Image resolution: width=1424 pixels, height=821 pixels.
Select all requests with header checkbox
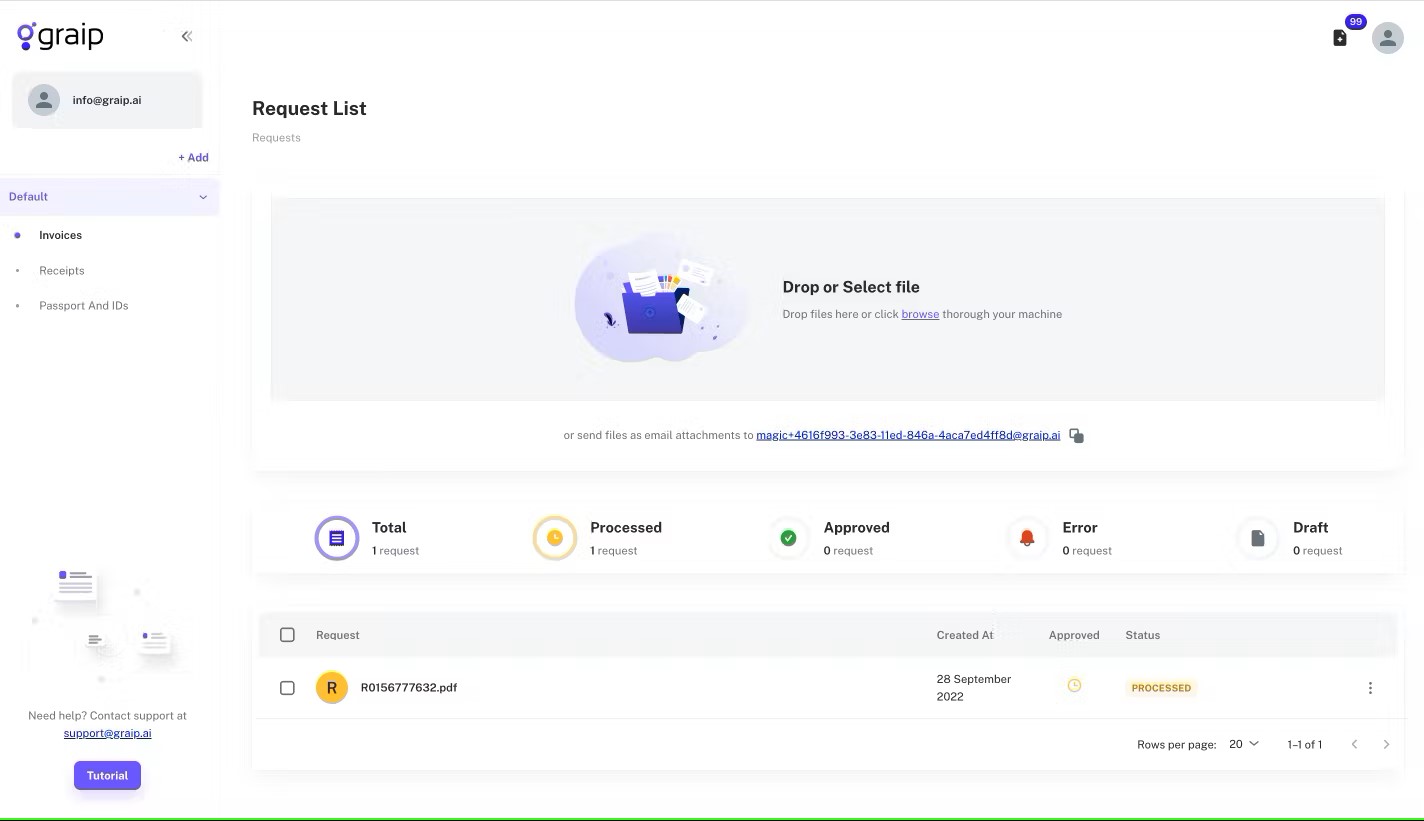[287, 635]
